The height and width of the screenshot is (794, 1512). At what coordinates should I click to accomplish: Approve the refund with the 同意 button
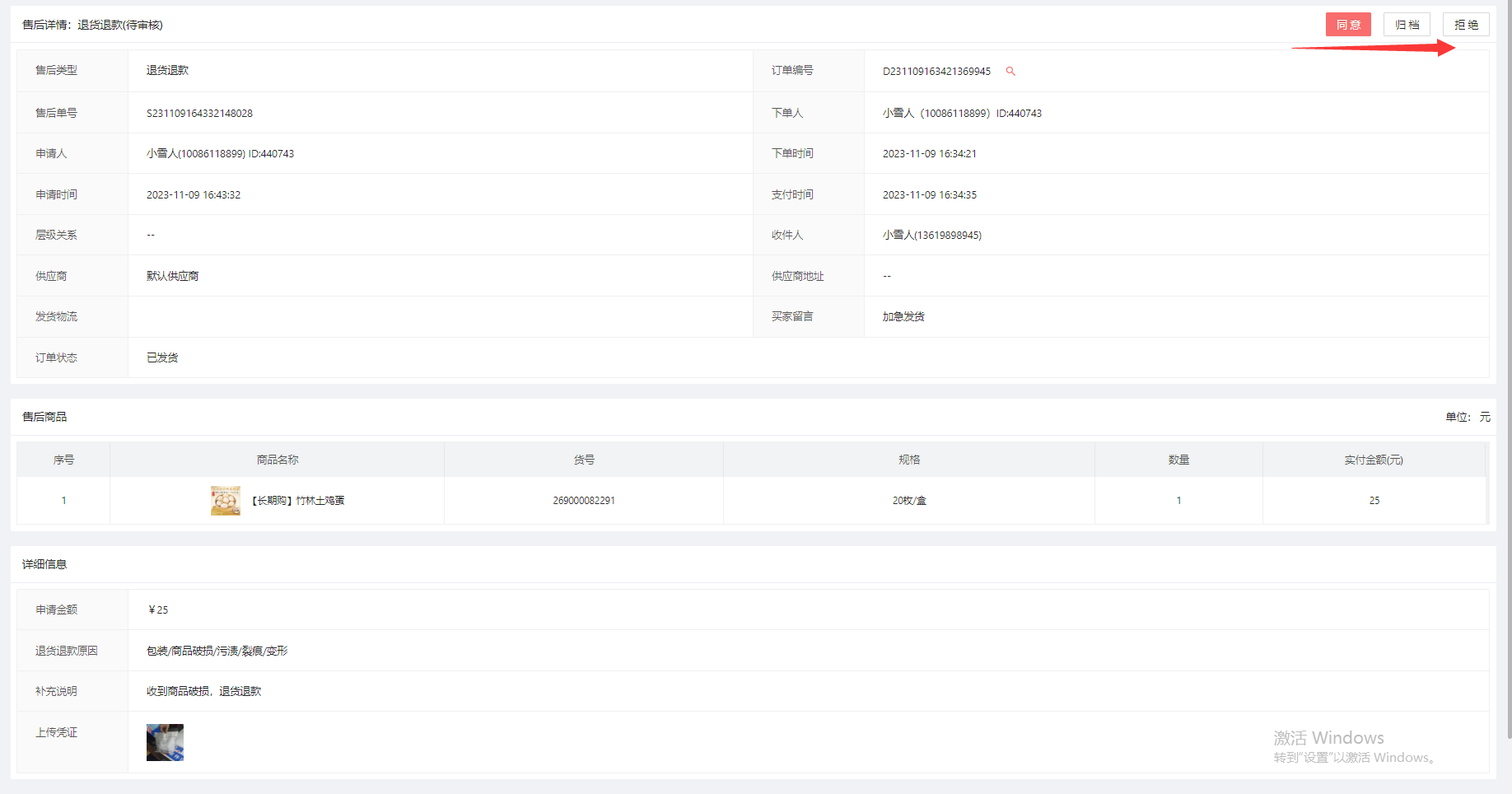click(x=1347, y=25)
